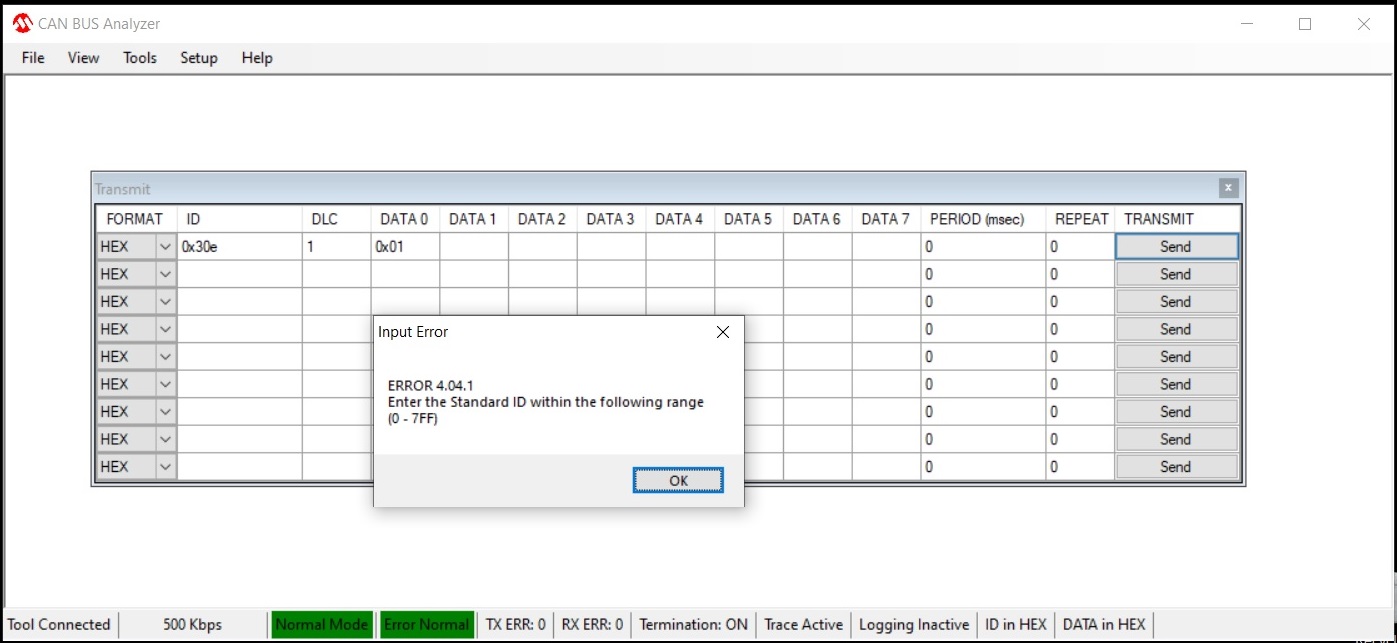Open the Tools menu

coord(140,58)
